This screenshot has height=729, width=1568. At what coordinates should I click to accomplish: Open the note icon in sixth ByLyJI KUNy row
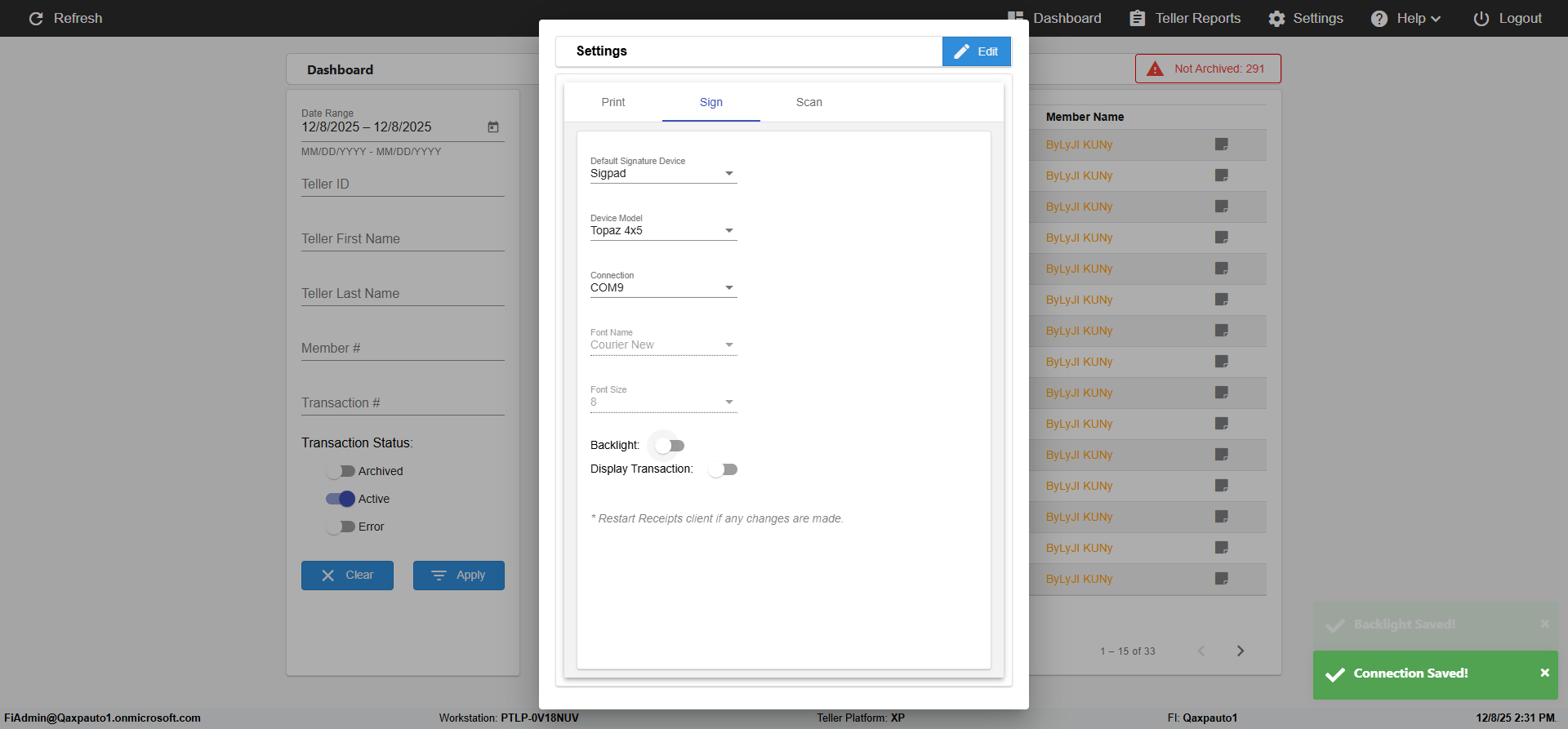coord(1222,300)
